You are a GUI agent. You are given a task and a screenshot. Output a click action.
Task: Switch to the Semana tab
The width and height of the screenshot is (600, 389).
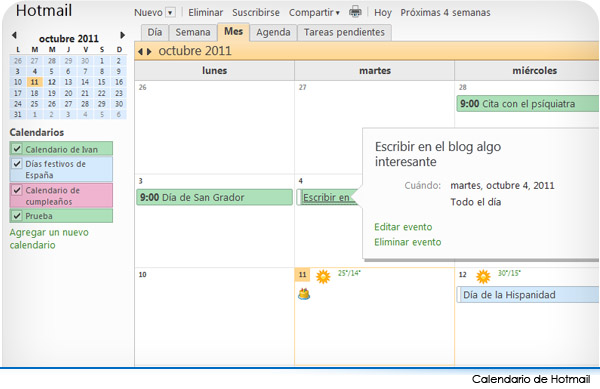193,32
